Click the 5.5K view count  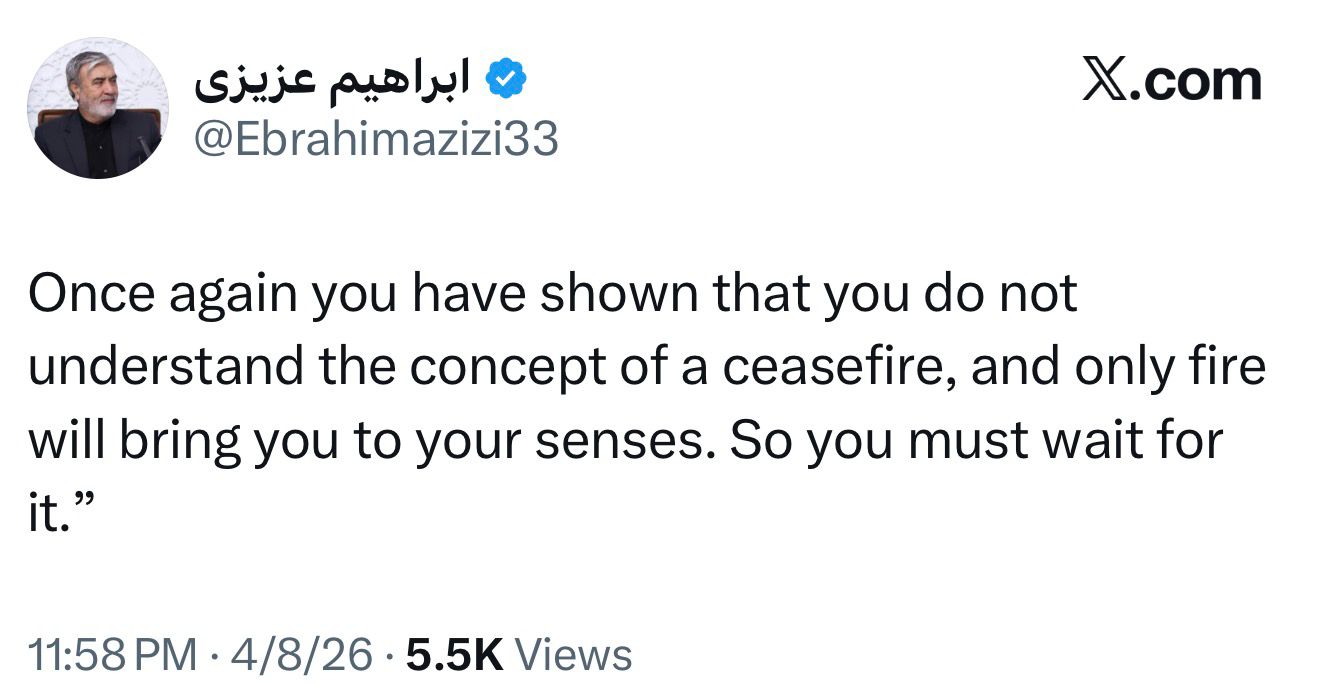pyautogui.click(x=453, y=655)
